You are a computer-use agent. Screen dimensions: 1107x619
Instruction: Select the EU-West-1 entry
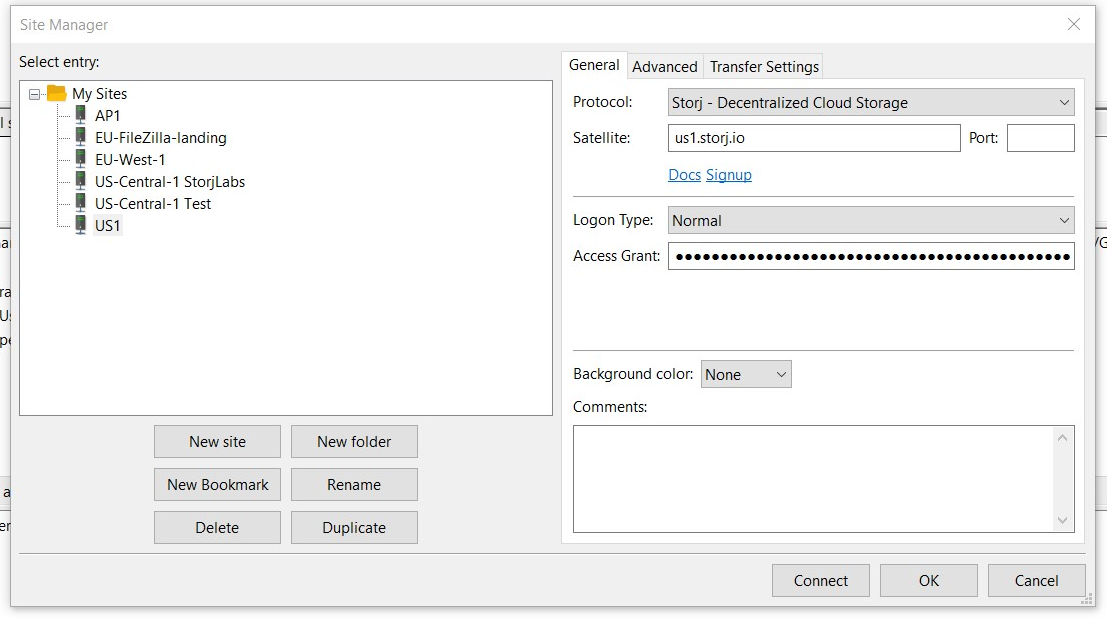[130, 160]
